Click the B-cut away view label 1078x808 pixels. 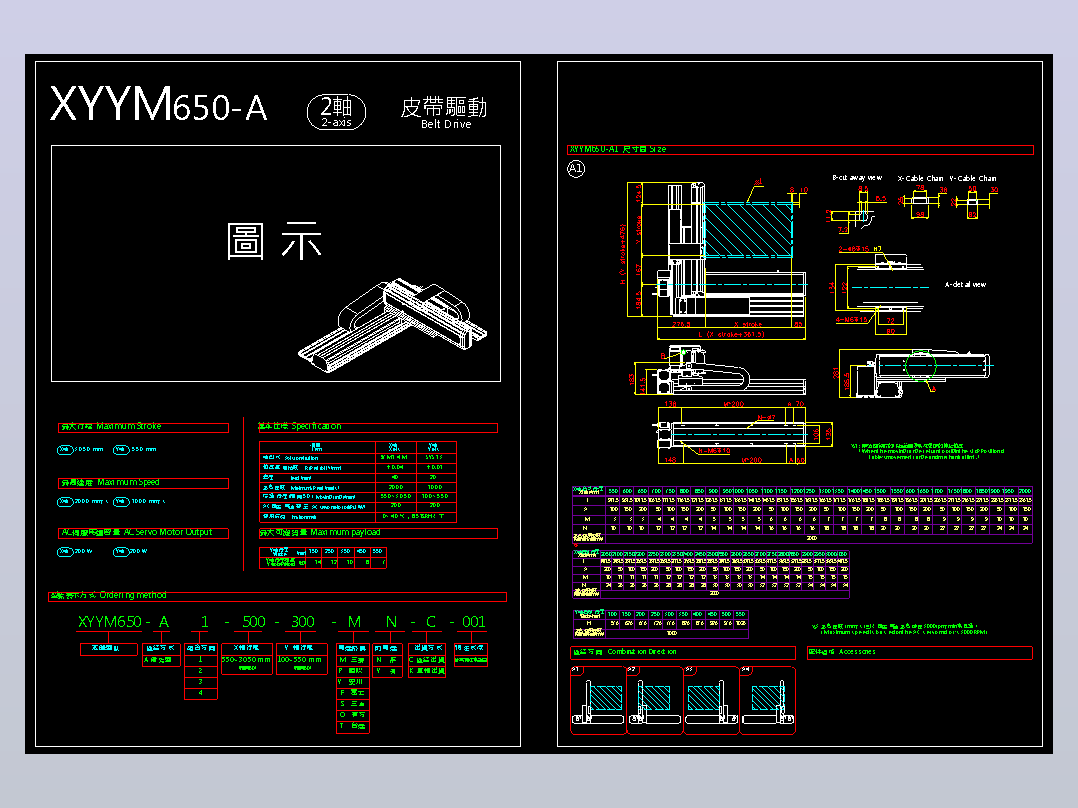click(857, 177)
